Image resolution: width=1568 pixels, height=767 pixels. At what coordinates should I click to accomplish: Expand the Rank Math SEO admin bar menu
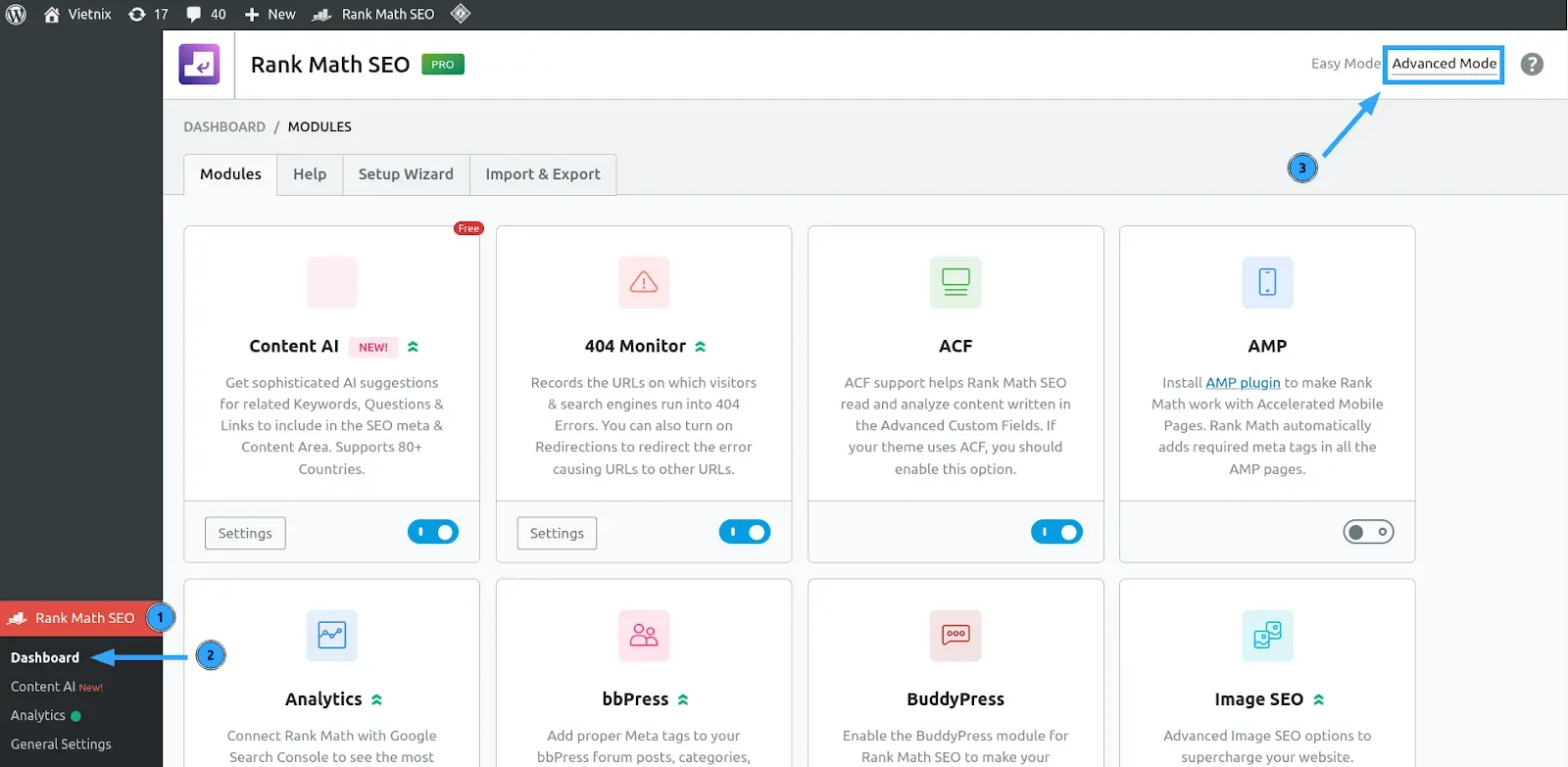click(373, 15)
